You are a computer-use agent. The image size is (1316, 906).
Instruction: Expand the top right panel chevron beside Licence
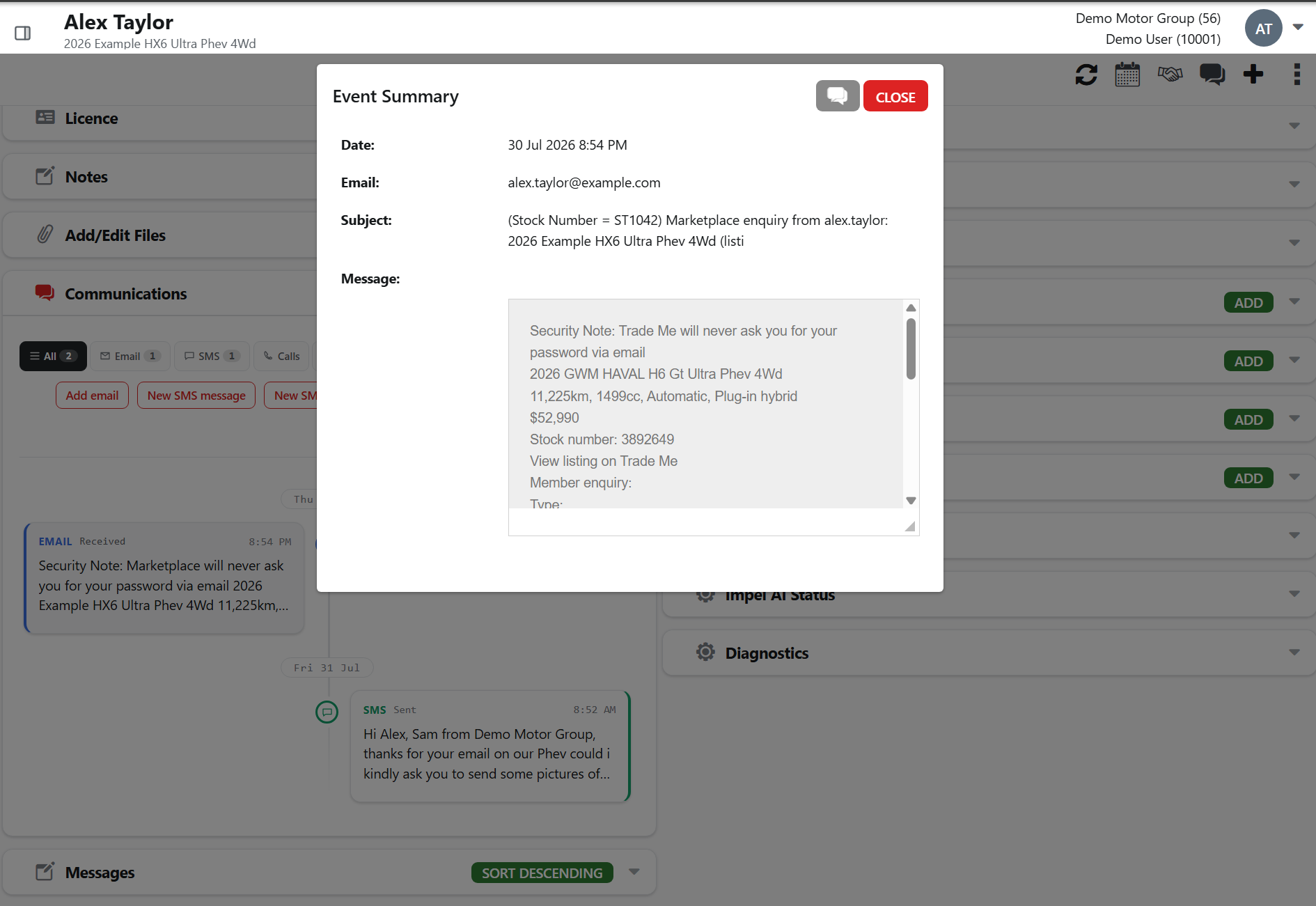[x=1294, y=126]
